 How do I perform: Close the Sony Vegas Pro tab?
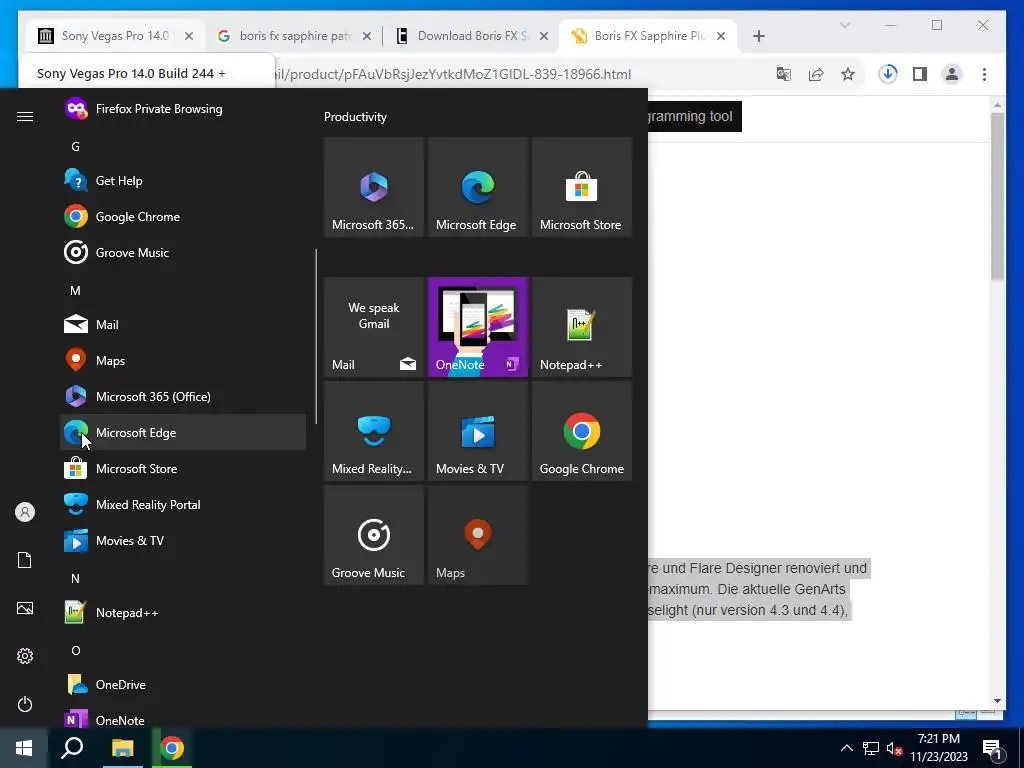coord(189,36)
